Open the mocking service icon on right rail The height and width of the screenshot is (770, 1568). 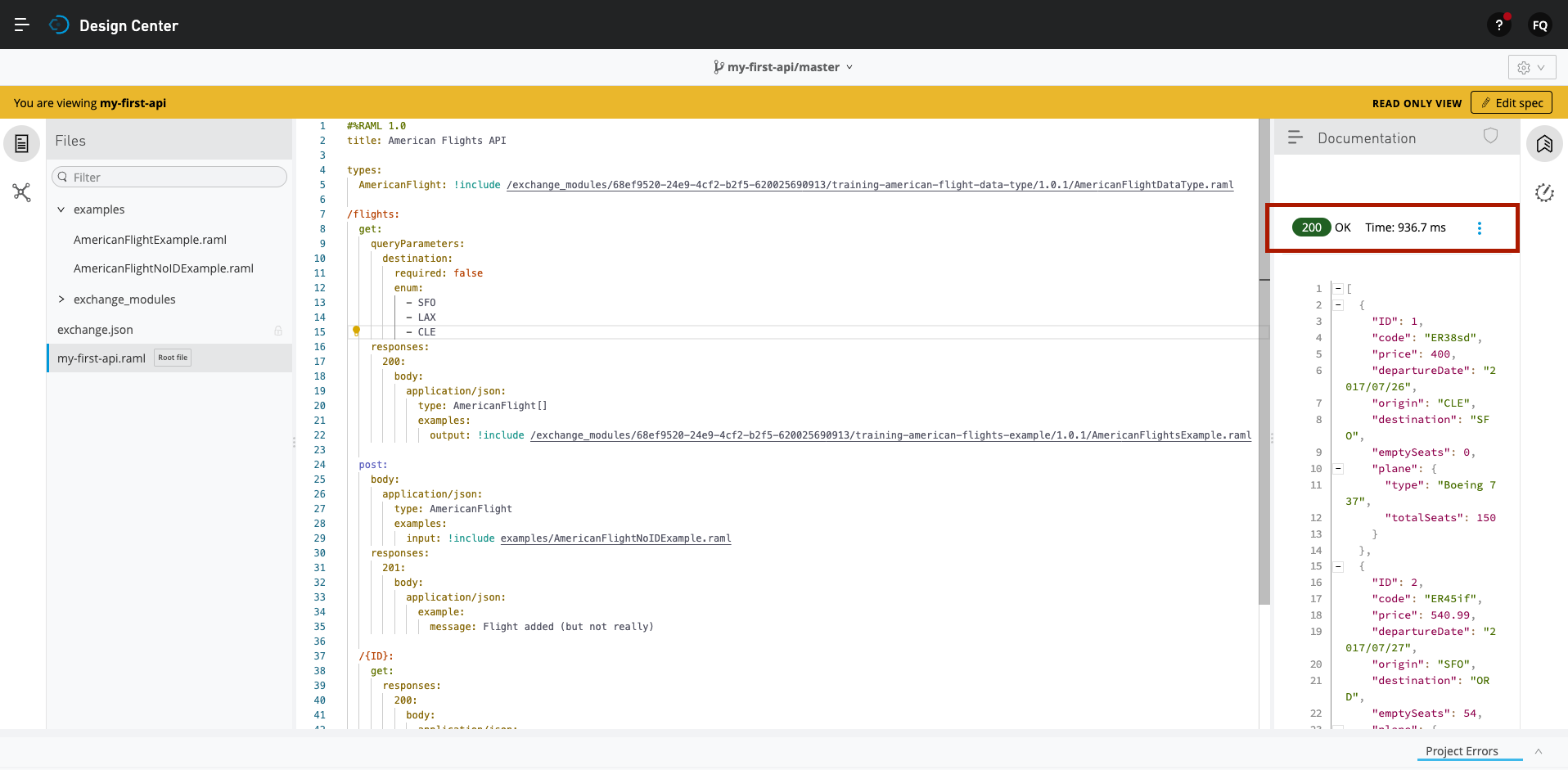pos(1544,193)
